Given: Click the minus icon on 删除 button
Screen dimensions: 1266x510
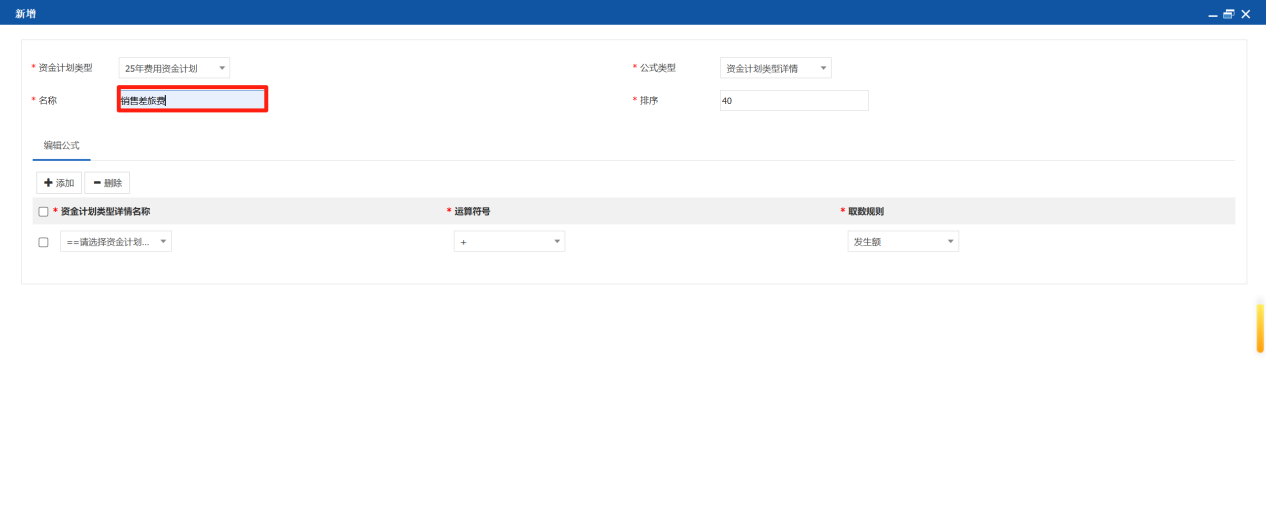Looking at the screenshot, I should 97,183.
